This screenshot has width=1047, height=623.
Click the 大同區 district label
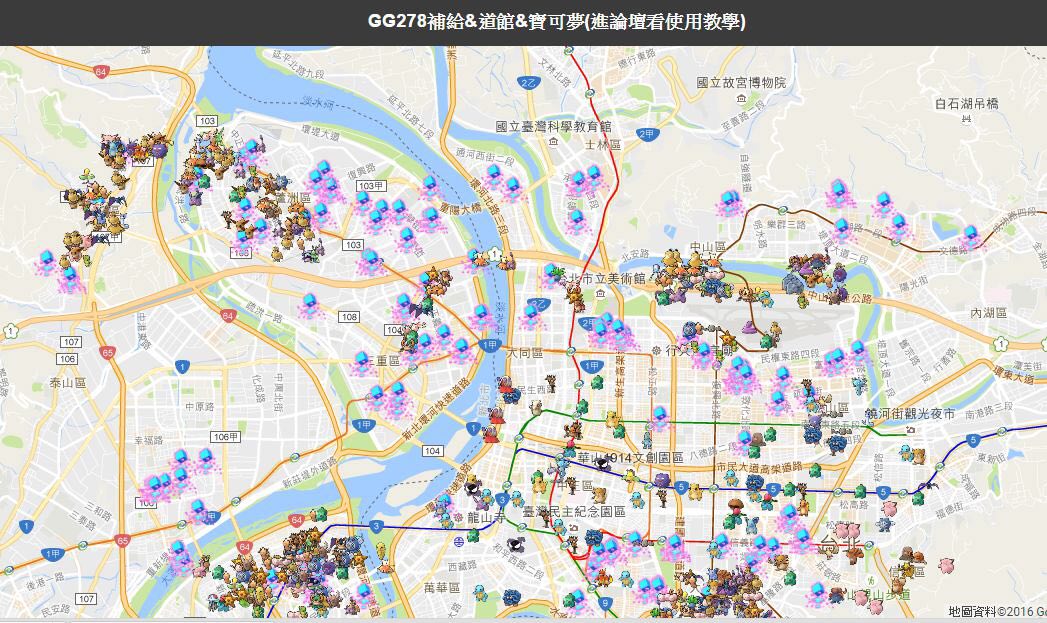[524, 352]
